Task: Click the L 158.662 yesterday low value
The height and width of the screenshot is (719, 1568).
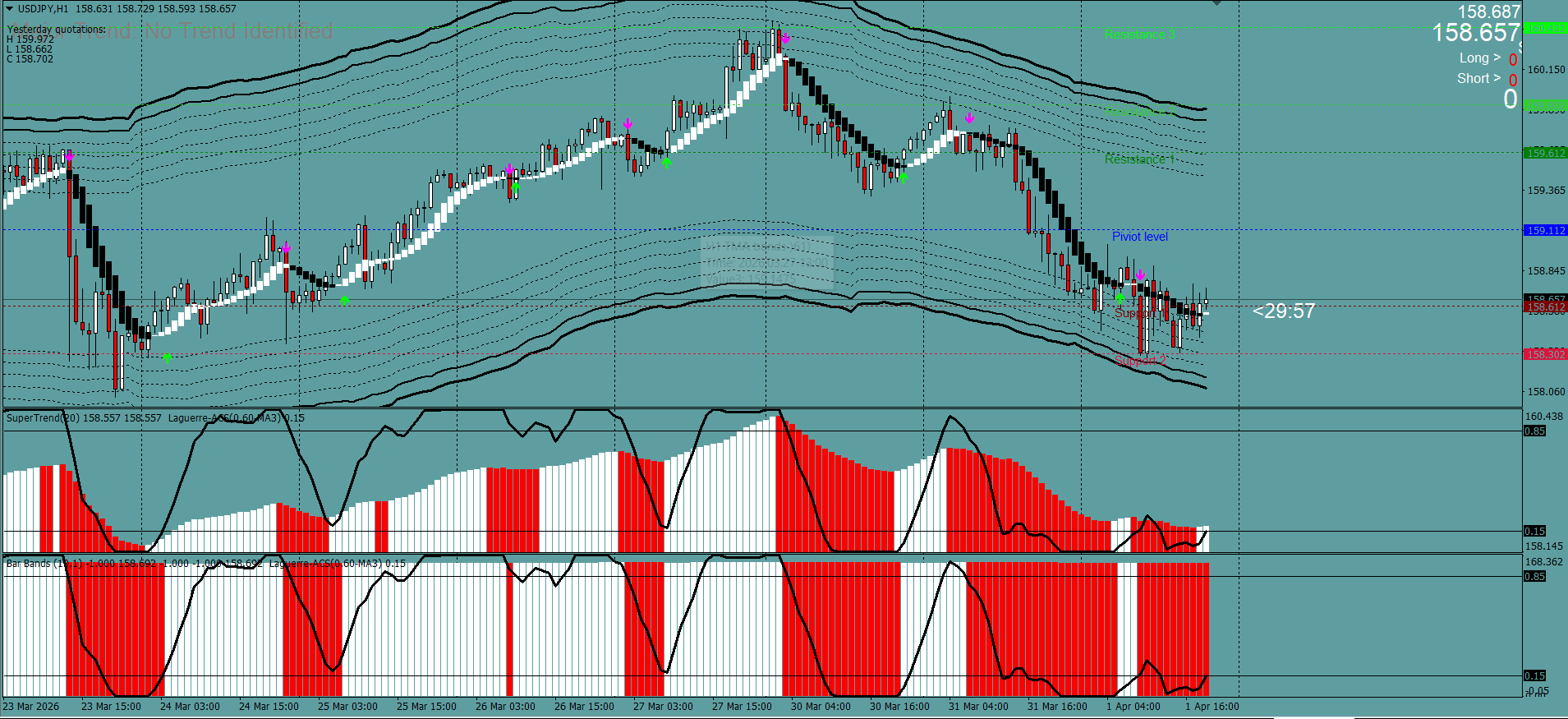Action: click(30, 49)
